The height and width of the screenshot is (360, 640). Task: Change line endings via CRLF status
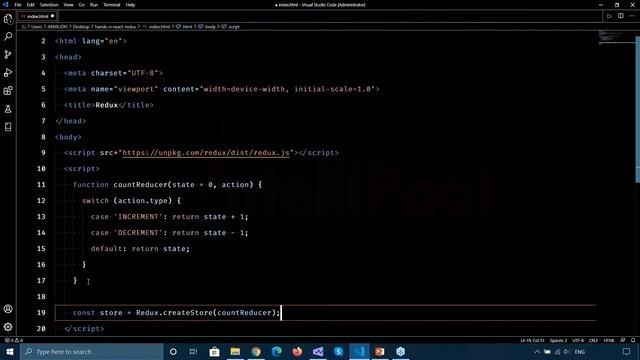(x=593, y=340)
